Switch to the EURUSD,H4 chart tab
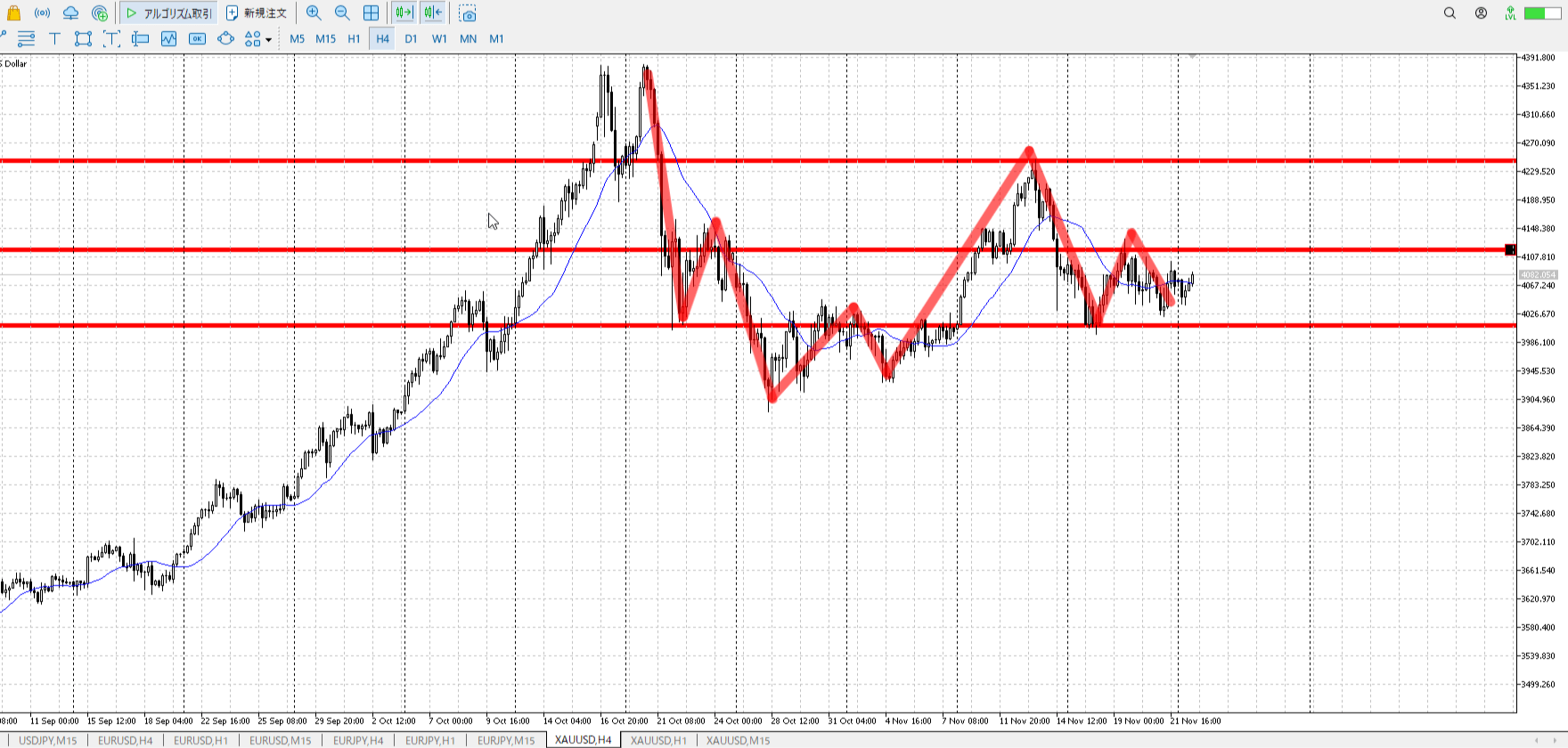Viewport: 1568px width, 748px height. pos(125,740)
